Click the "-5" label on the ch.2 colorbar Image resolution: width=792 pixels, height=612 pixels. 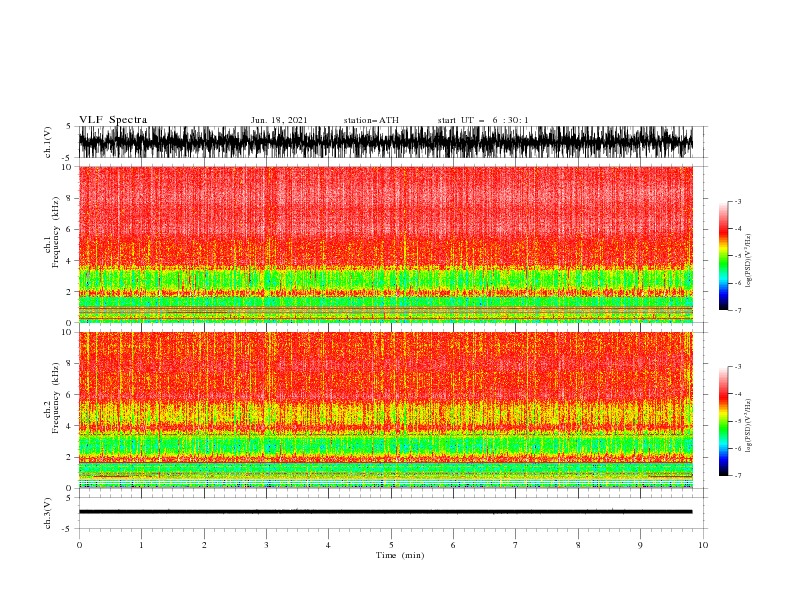tap(738, 421)
